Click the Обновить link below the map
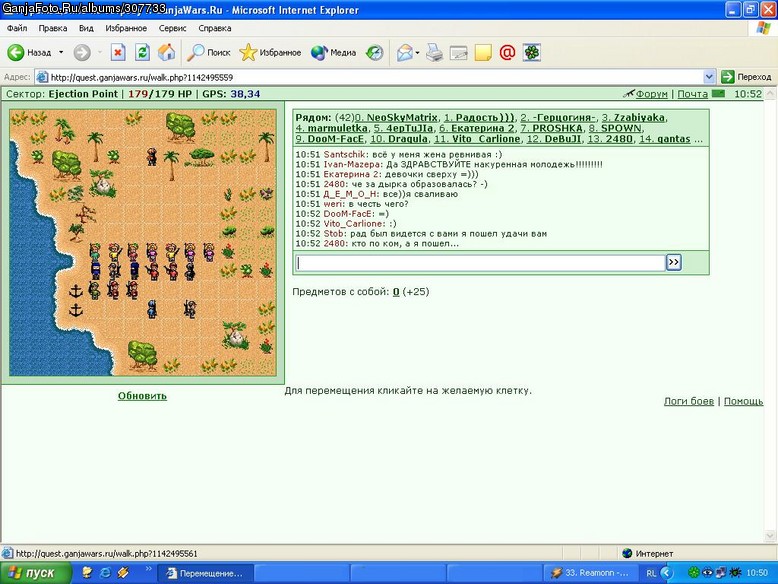 coord(142,396)
